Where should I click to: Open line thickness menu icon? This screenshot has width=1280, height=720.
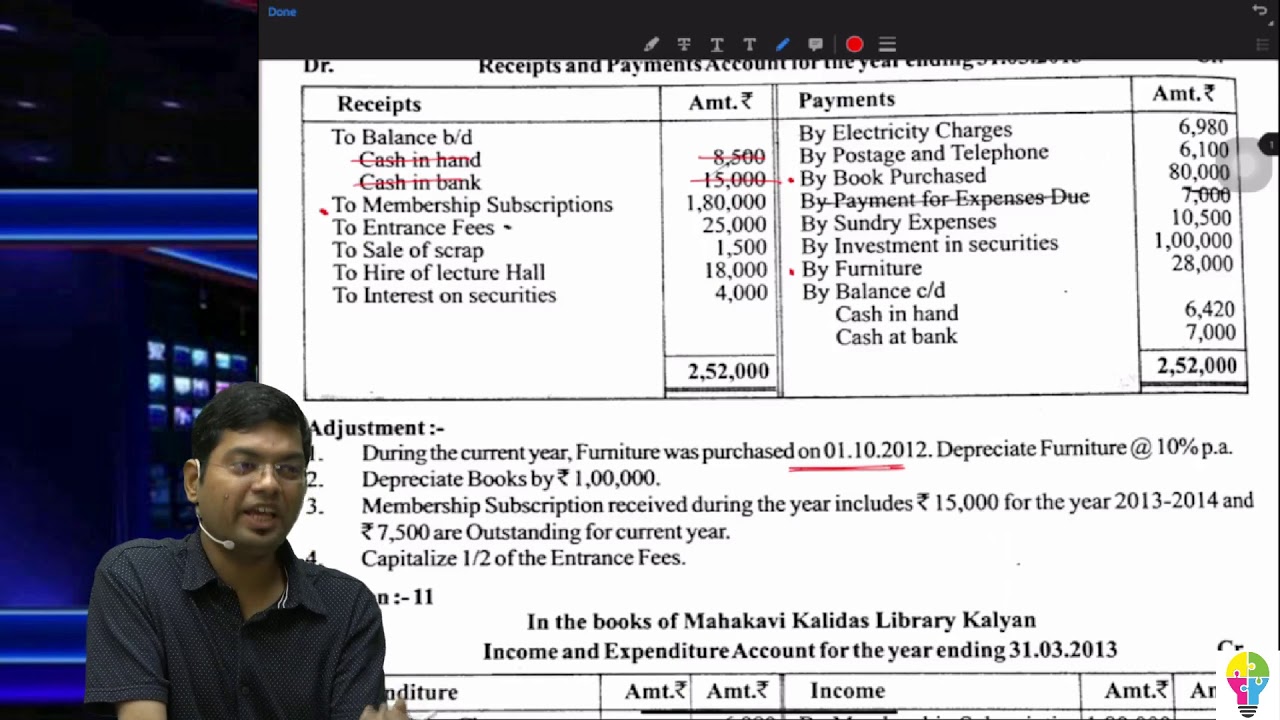coord(887,44)
